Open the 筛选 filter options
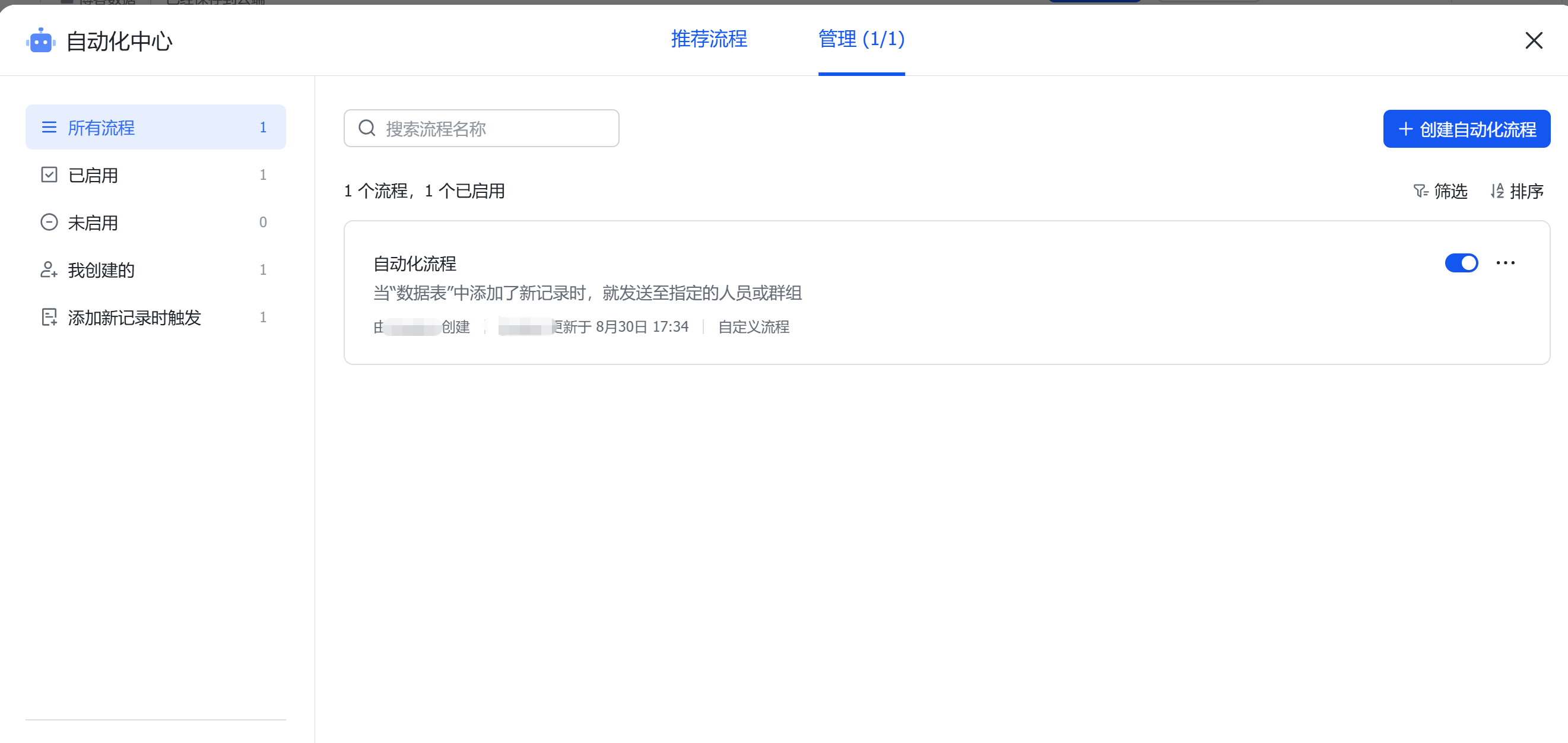The width and height of the screenshot is (1568, 743). pyautogui.click(x=1450, y=191)
